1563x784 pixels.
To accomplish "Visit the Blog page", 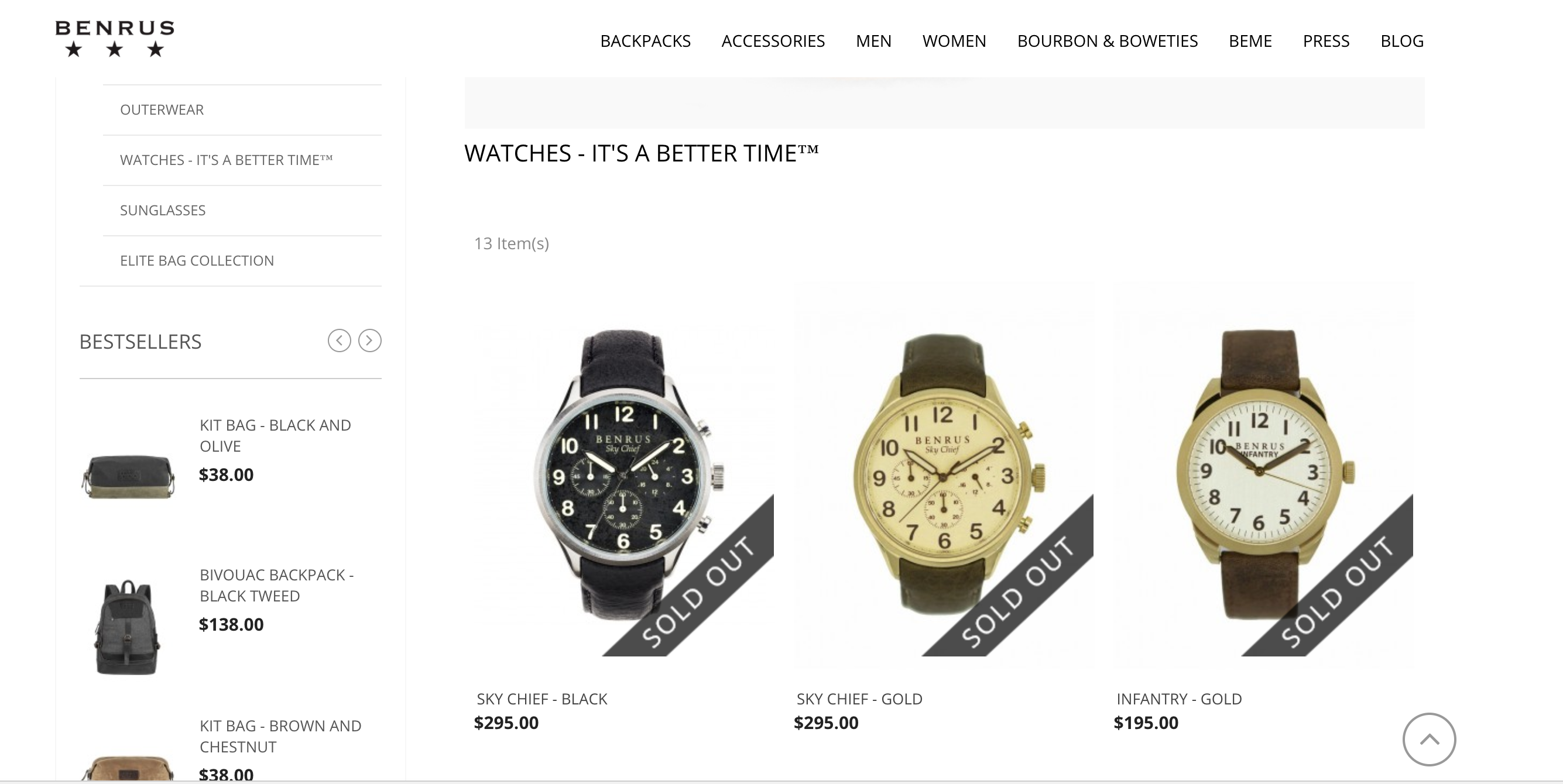I will tap(1401, 41).
